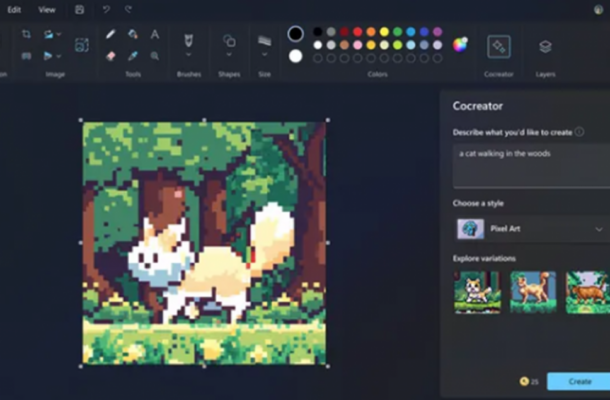The image size is (610, 400).
Task: Click the Create button
Action: pyautogui.click(x=579, y=381)
